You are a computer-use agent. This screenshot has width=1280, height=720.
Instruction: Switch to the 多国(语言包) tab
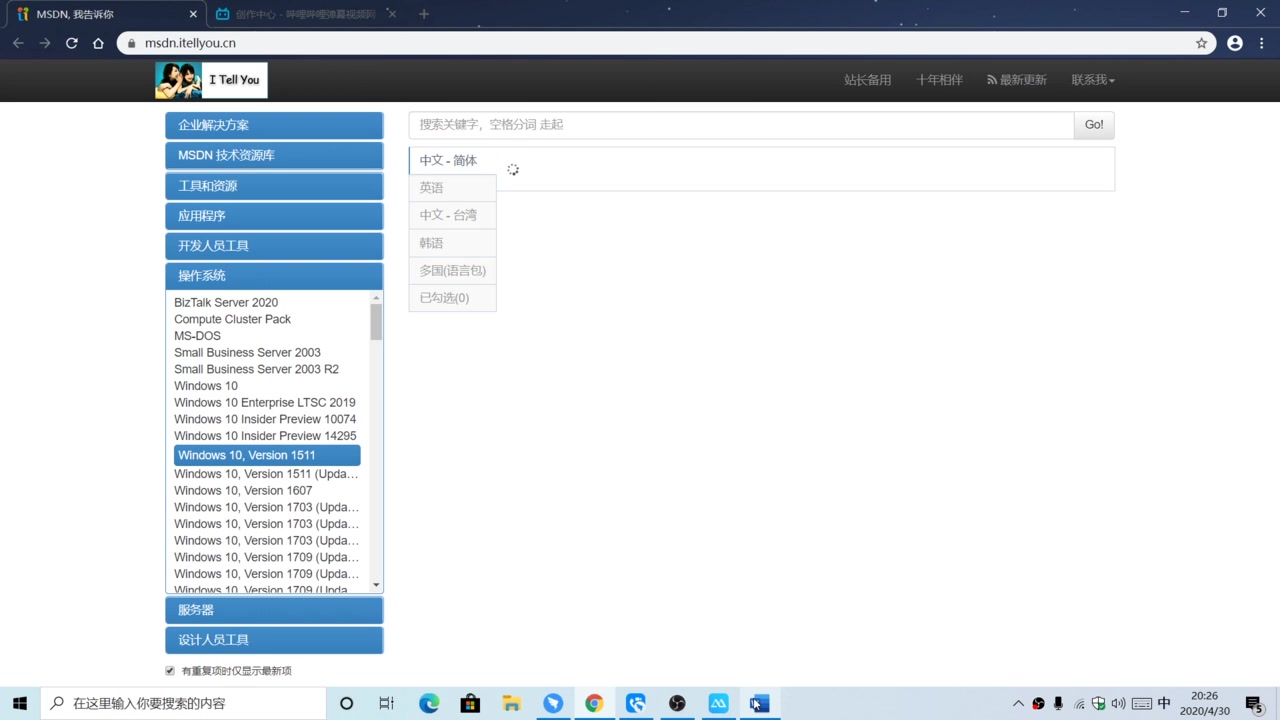[x=452, y=270]
